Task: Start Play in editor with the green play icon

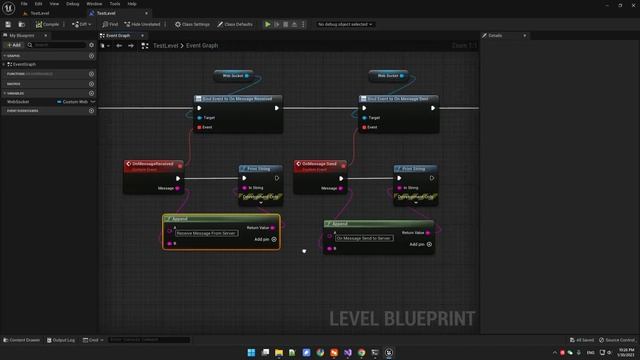Action: [268, 24]
